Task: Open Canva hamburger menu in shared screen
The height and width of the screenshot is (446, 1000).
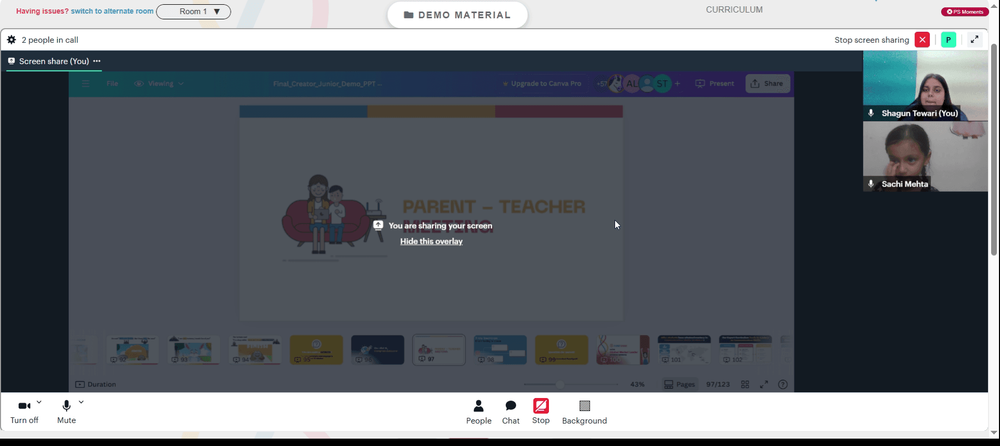Action: [x=85, y=84]
